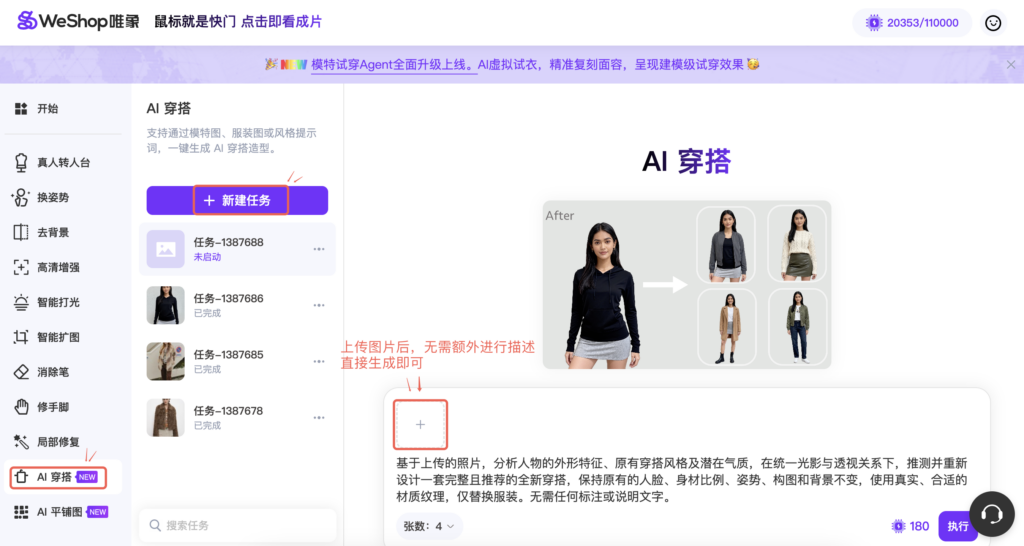
Task: Select the 换姿势 pose tool
Action: click(x=52, y=197)
